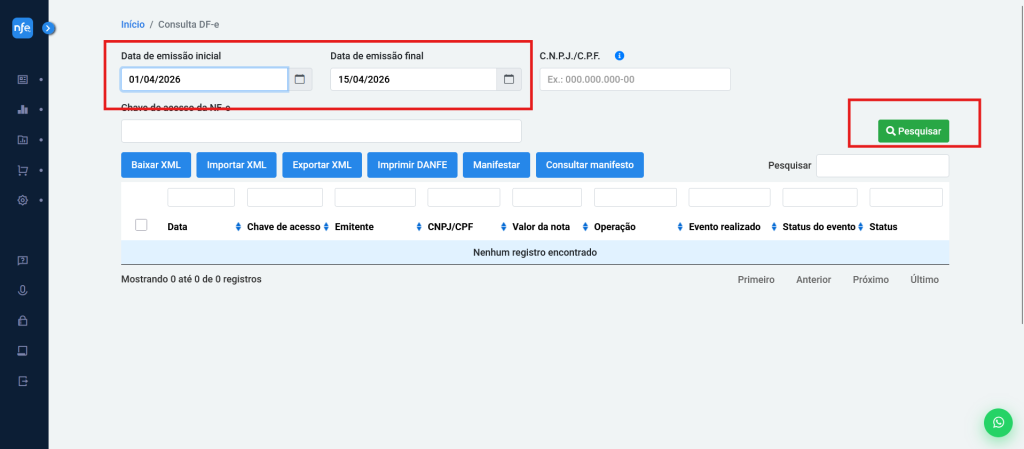Go to Próximo page in pagination

[x=870, y=280]
